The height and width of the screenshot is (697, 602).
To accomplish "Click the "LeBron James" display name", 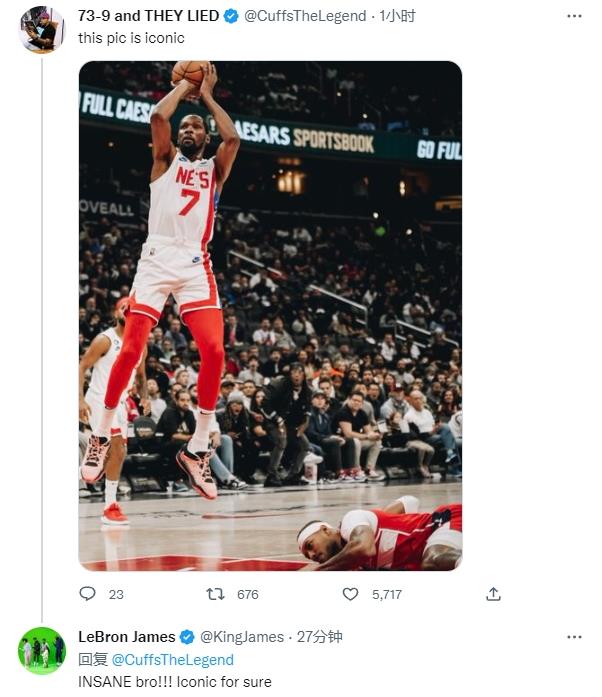I will [126, 637].
